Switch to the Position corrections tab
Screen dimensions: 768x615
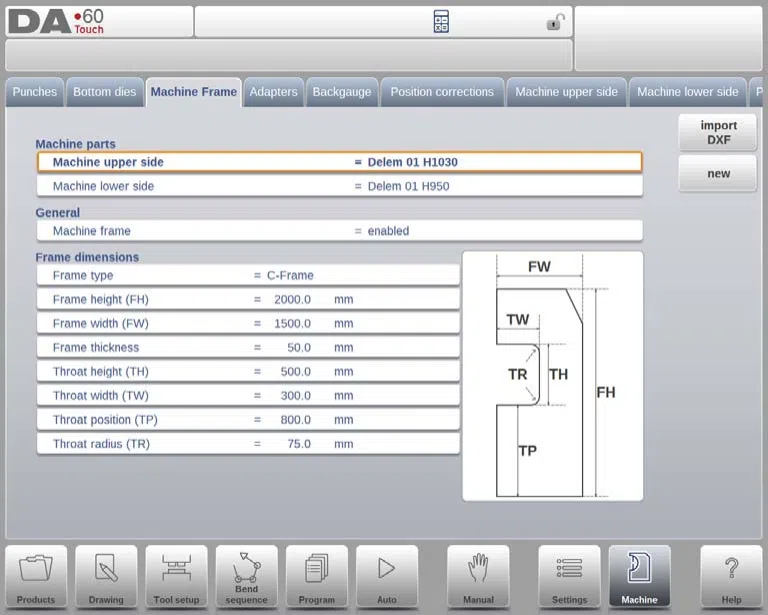tap(442, 92)
